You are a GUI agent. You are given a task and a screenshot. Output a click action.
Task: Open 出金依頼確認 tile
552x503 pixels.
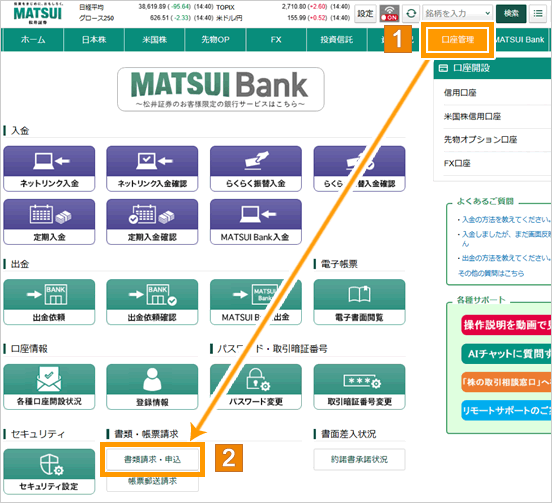point(152,302)
